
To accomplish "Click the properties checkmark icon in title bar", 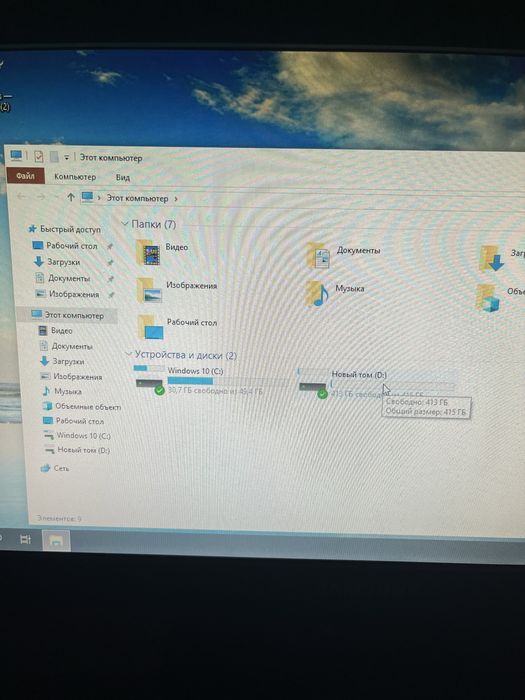I will point(39,156).
